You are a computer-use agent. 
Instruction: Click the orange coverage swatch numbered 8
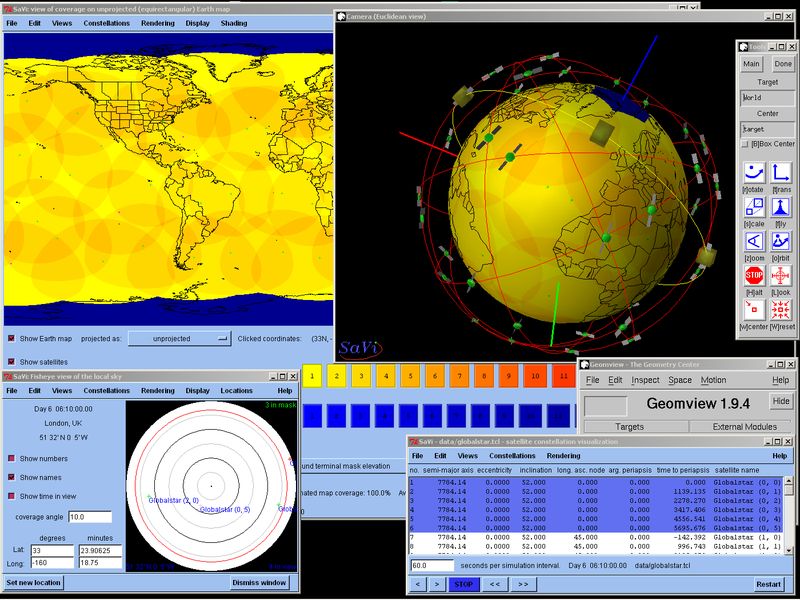click(x=484, y=376)
